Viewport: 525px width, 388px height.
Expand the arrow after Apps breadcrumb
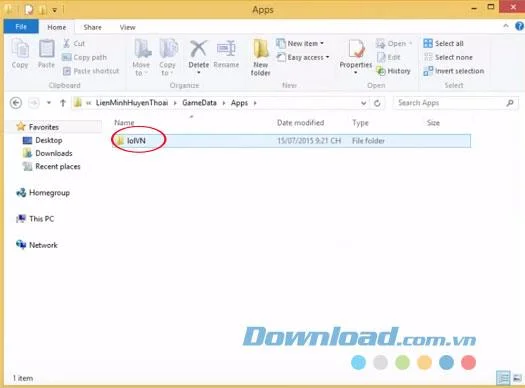click(255, 103)
